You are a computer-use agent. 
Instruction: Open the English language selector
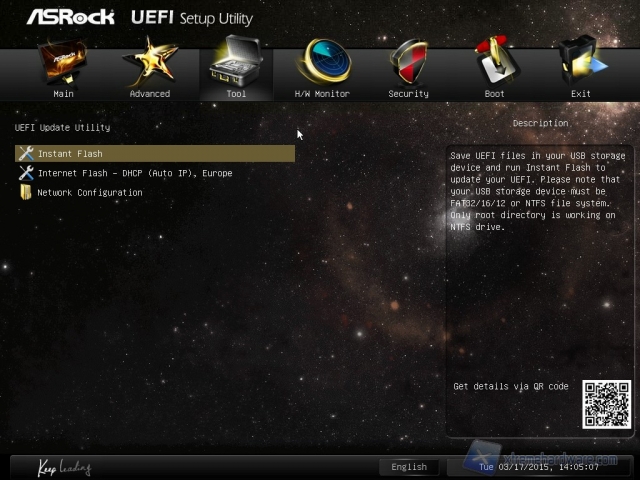pos(409,467)
